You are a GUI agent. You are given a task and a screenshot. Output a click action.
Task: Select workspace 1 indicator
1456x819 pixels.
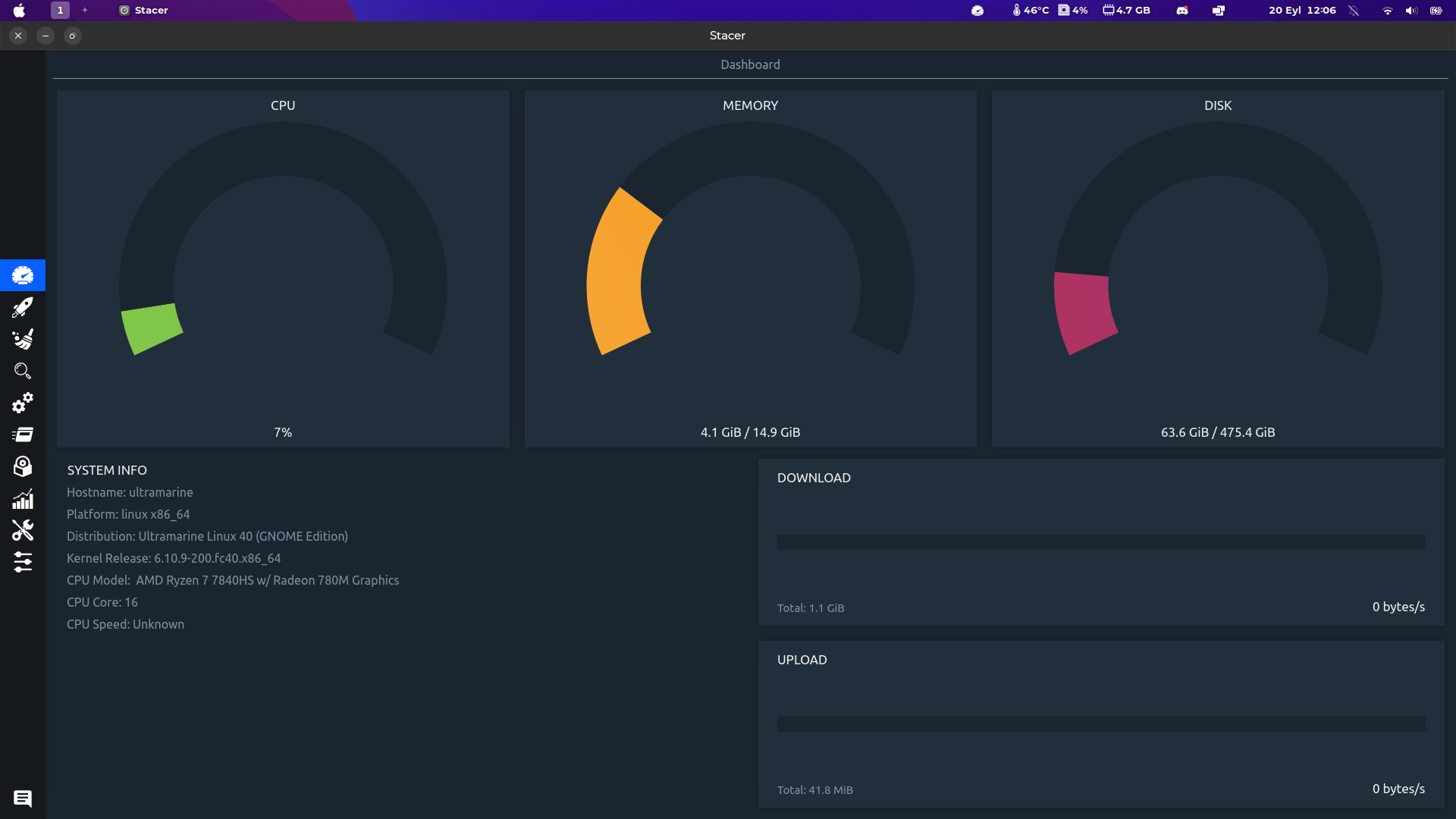60,11
